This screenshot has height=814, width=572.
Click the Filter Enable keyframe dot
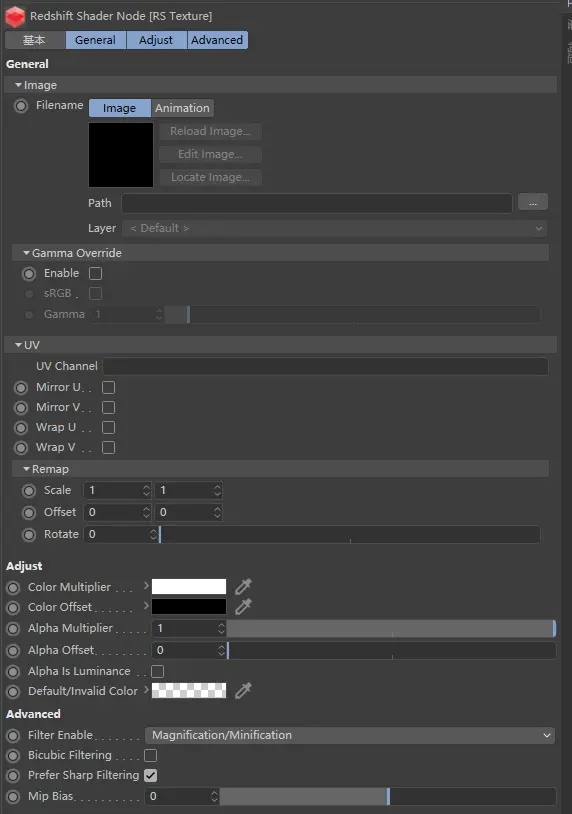(x=13, y=736)
